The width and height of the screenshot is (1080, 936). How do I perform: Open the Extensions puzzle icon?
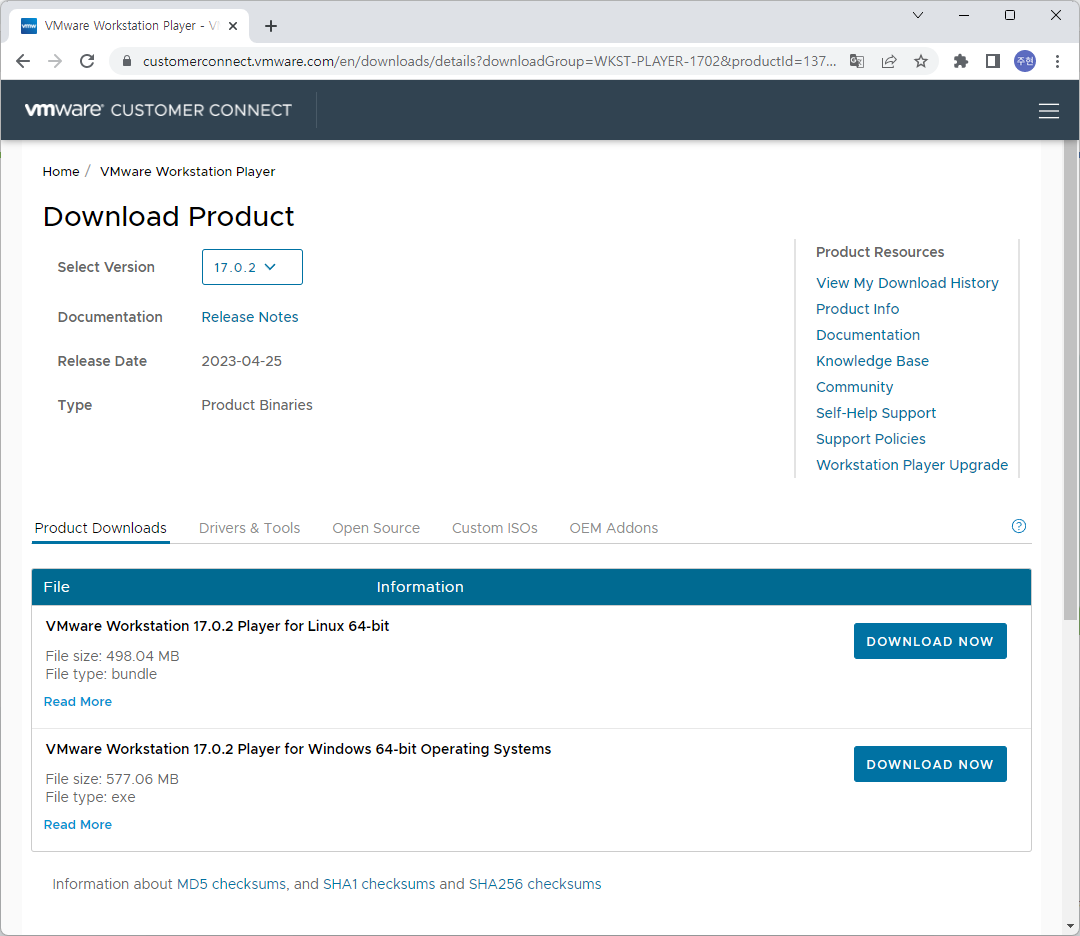click(x=961, y=61)
